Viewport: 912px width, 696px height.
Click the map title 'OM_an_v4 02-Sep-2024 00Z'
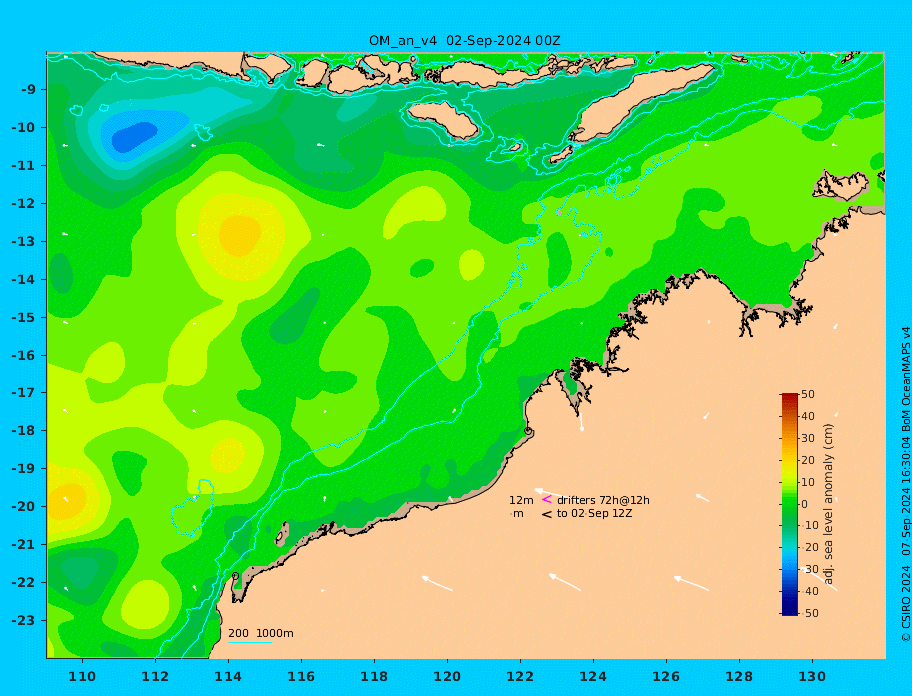pyautogui.click(x=465, y=41)
